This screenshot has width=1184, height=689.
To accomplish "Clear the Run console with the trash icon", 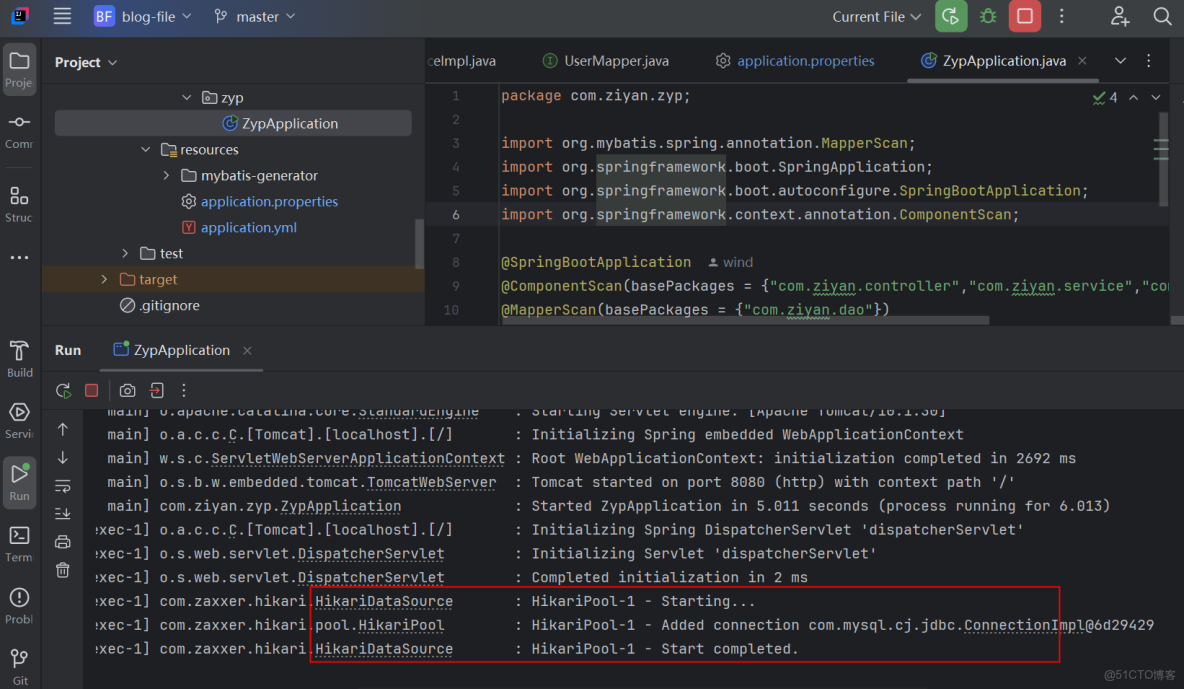I will click(x=62, y=569).
